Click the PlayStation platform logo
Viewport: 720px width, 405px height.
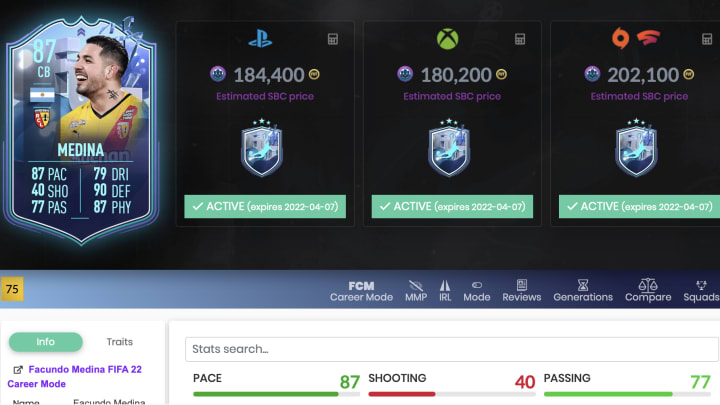click(260, 39)
